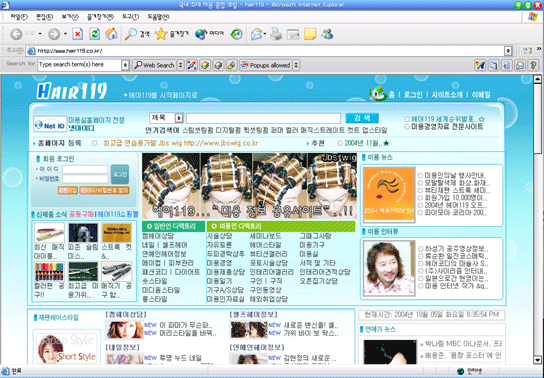Screen dimensions: 544x378
Task: Click the yellow highlighter toolbar icon
Action: pyautogui.click(x=205, y=65)
